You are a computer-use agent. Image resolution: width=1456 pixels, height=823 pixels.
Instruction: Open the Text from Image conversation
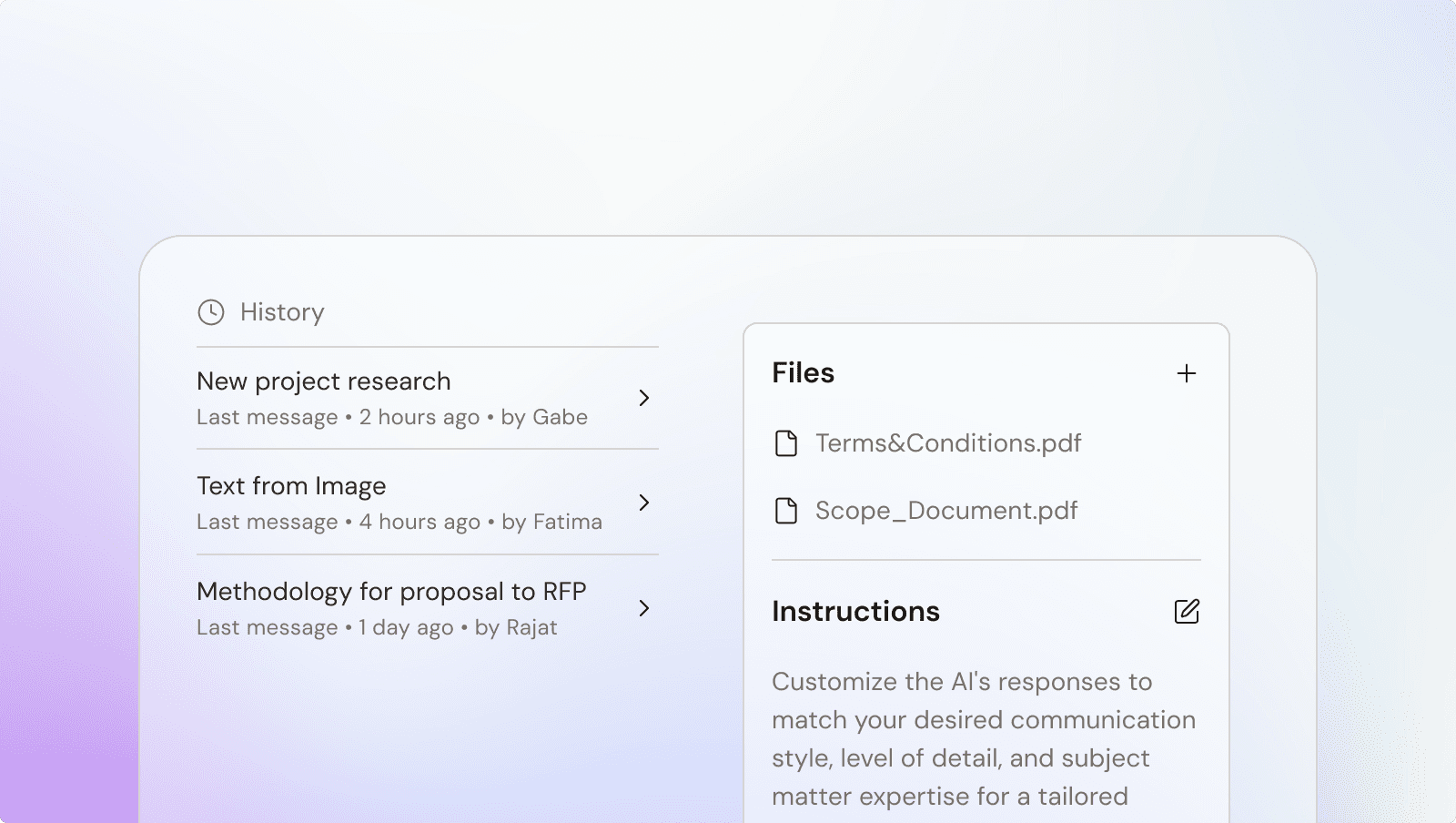pyautogui.click(x=291, y=486)
